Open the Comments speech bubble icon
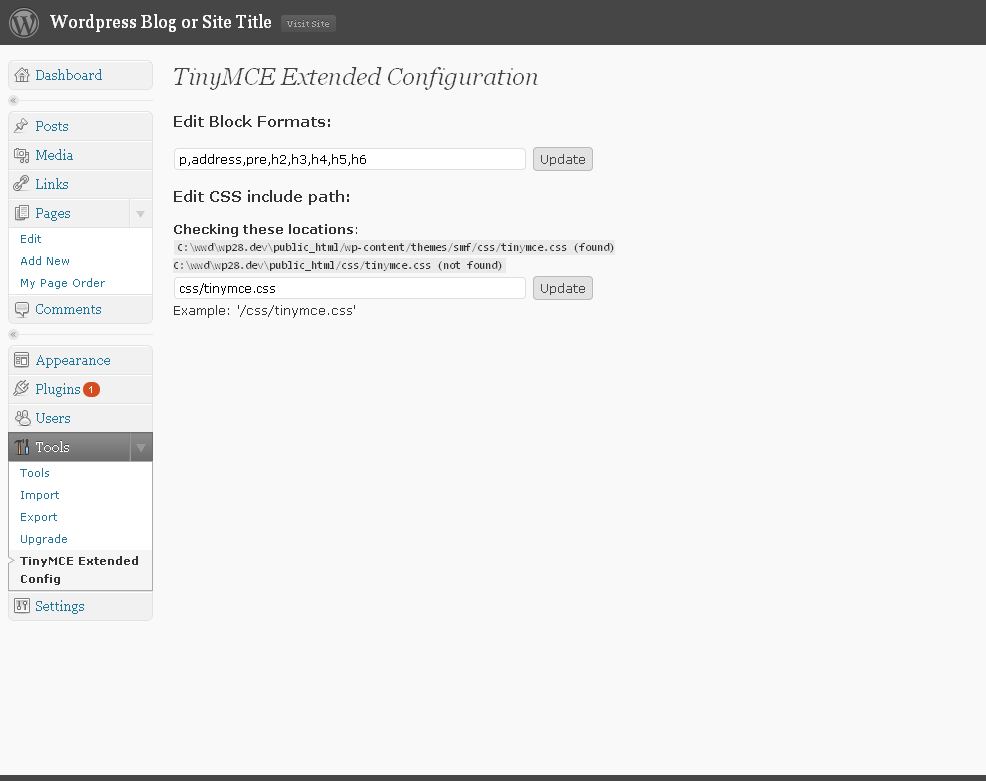986x781 pixels. coord(21,309)
